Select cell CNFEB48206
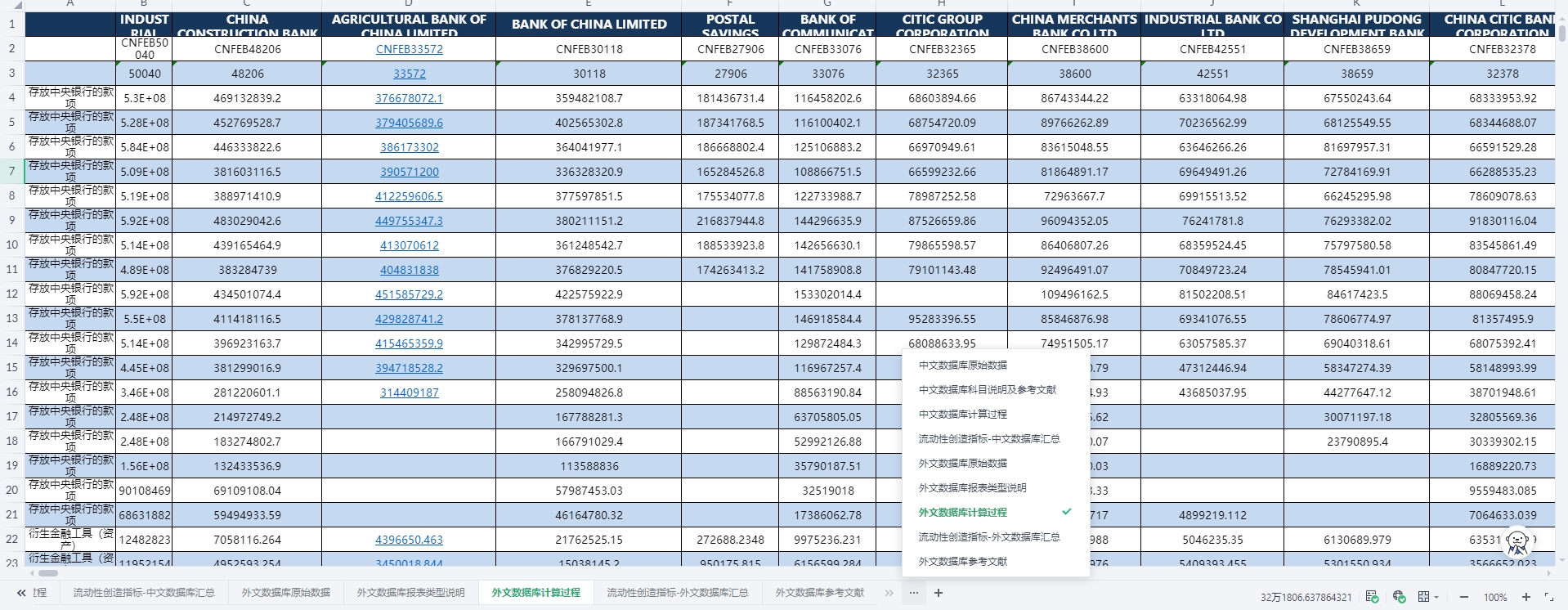This screenshot has width=1568, height=610. click(x=248, y=49)
